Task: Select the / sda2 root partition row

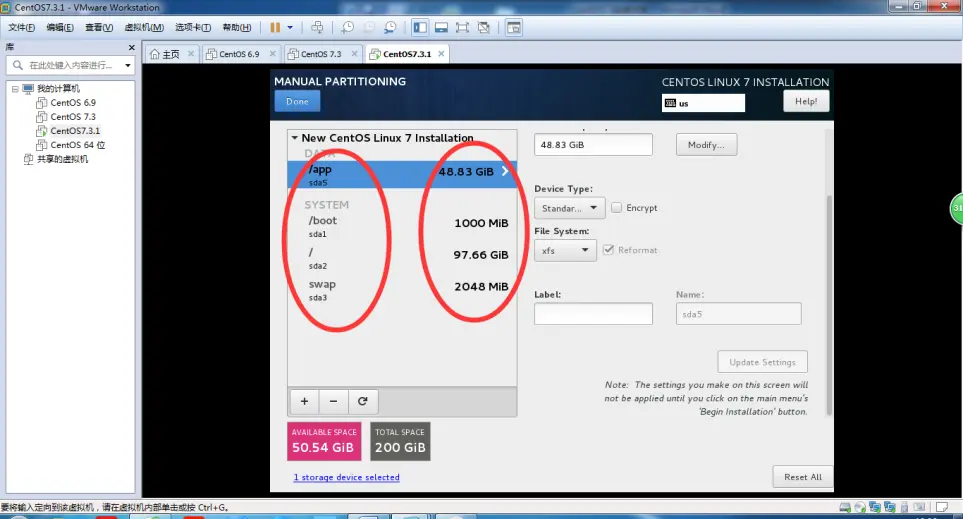Action: point(402,258)
